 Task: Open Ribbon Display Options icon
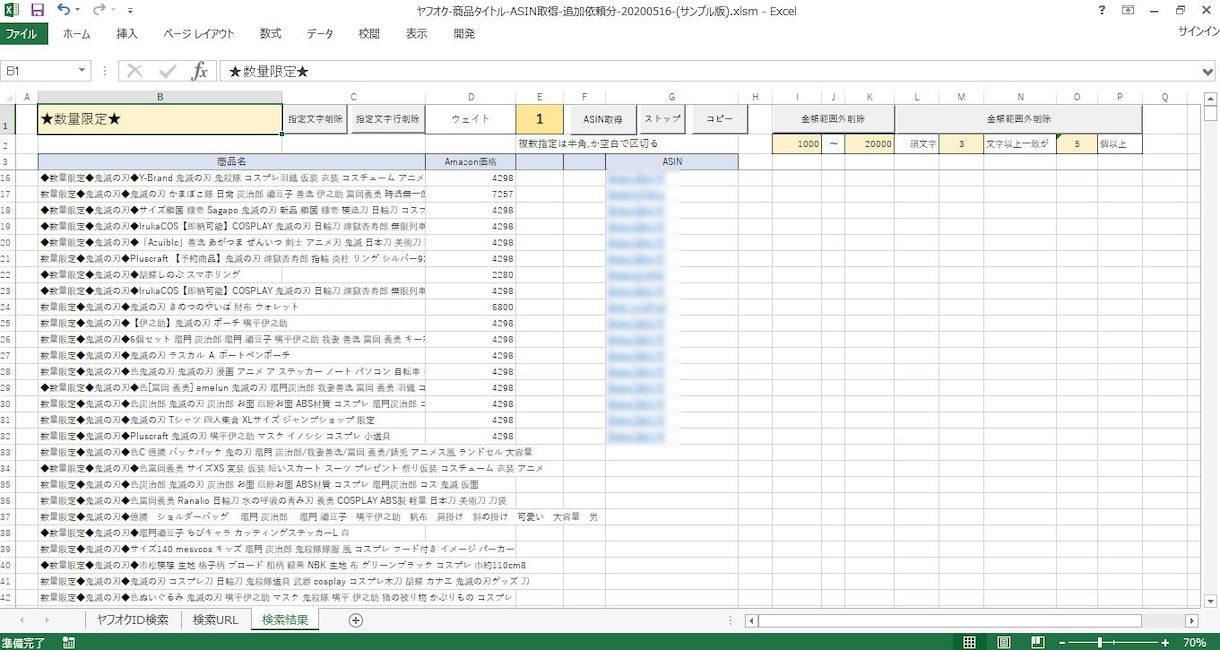point(1128,10)
